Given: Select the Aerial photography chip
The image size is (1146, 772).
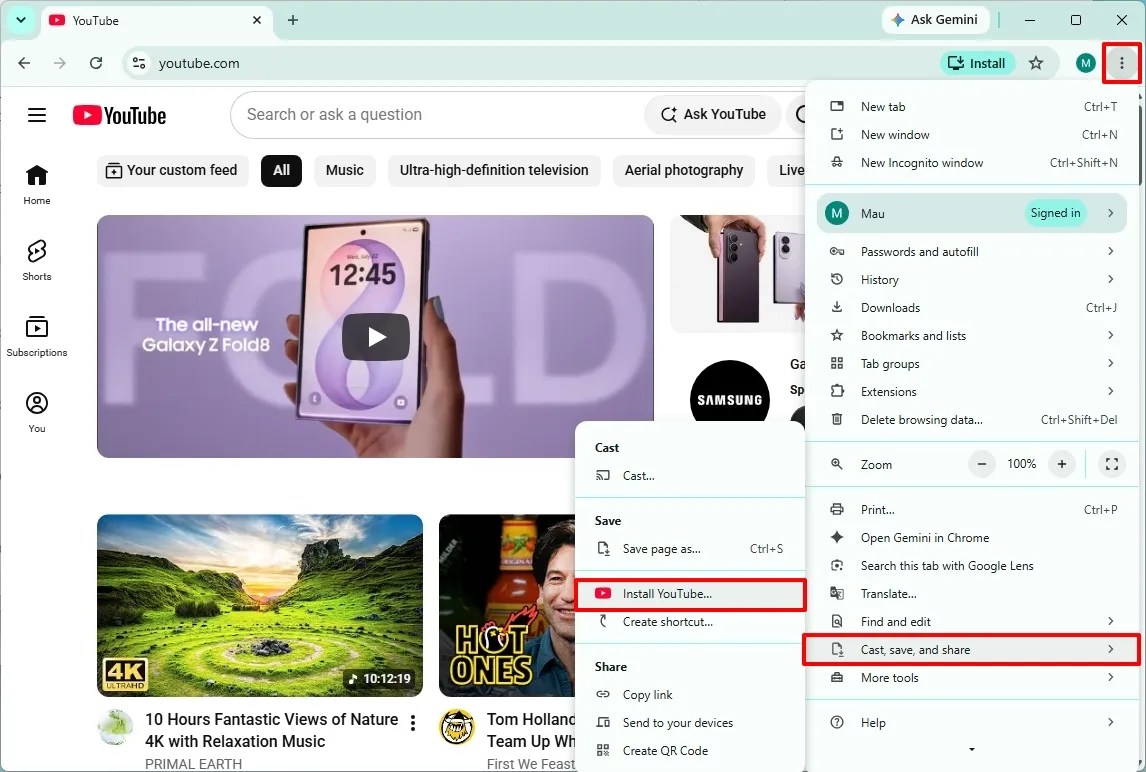Looking at the screenshot, I should pyautogui.click(x=684, y=170).
